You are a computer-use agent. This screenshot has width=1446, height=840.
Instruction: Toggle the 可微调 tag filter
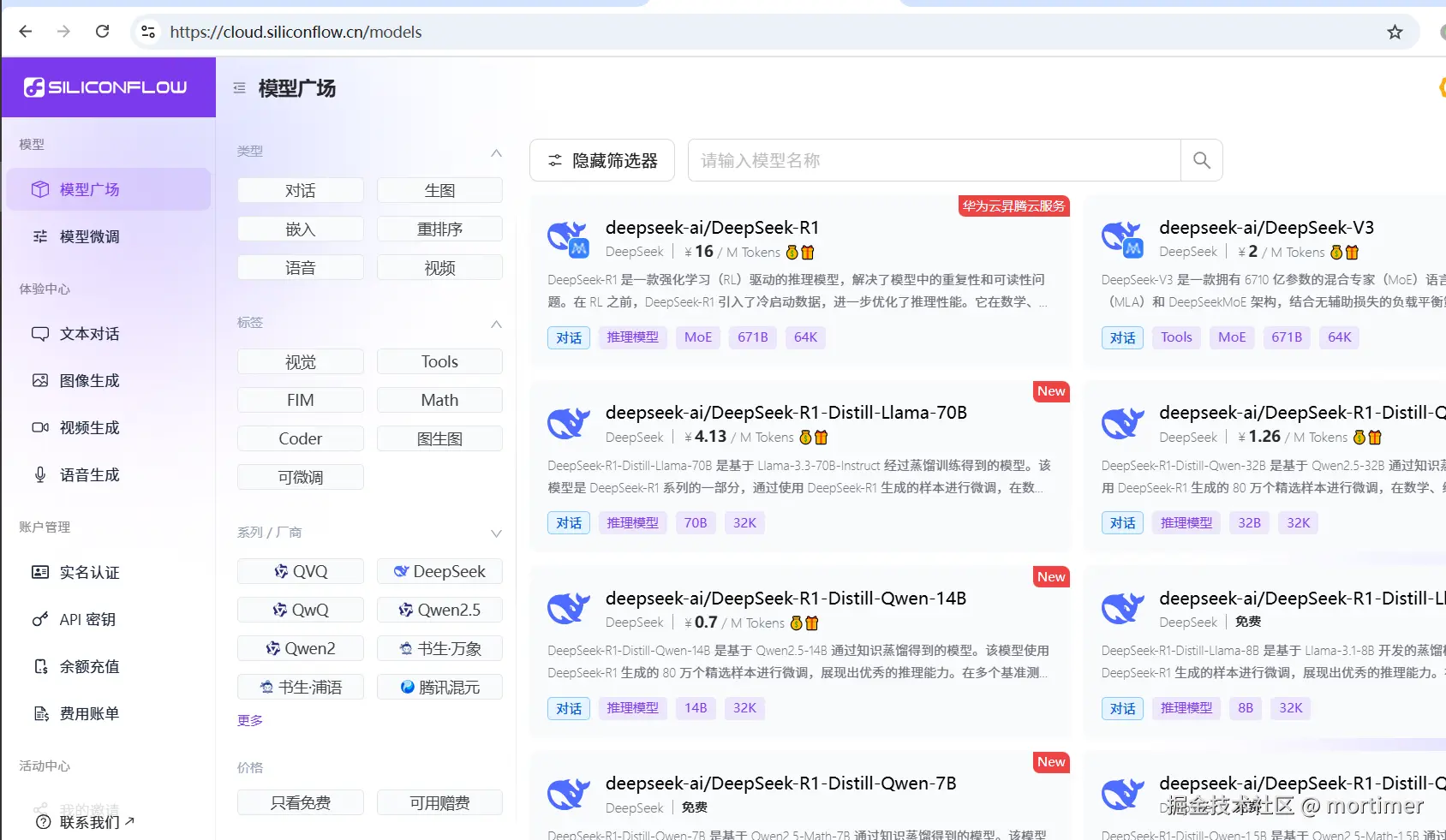tap(301, 477)
